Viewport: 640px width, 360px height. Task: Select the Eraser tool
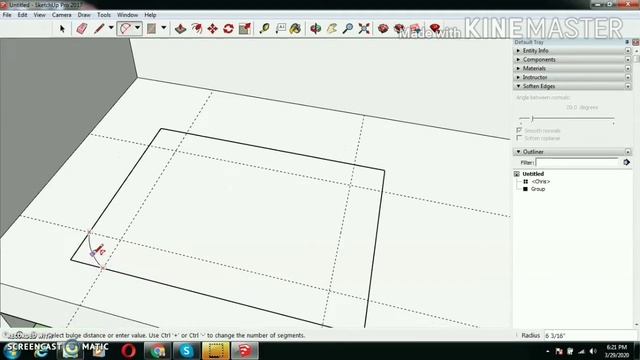[82, 29]
